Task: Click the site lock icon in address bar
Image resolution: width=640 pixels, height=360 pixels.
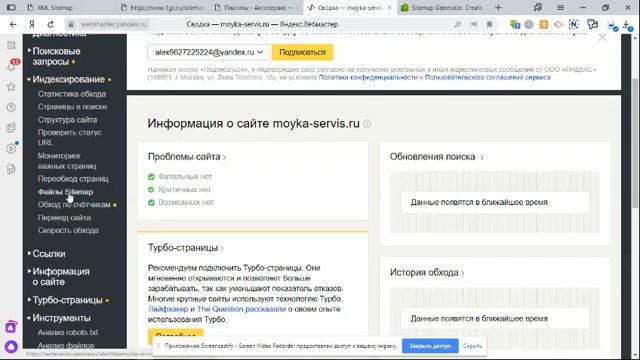Action: (x=71, y=24)
